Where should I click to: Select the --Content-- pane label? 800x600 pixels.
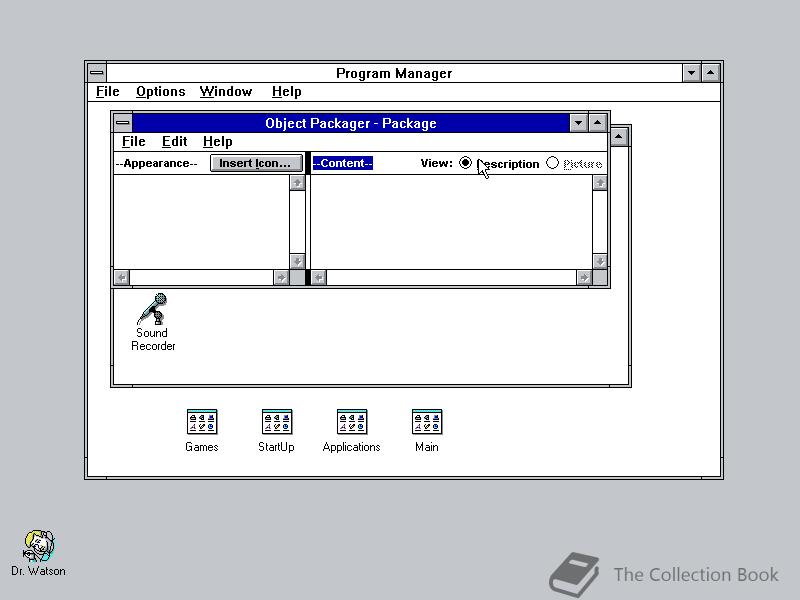(x=342, y=163)
